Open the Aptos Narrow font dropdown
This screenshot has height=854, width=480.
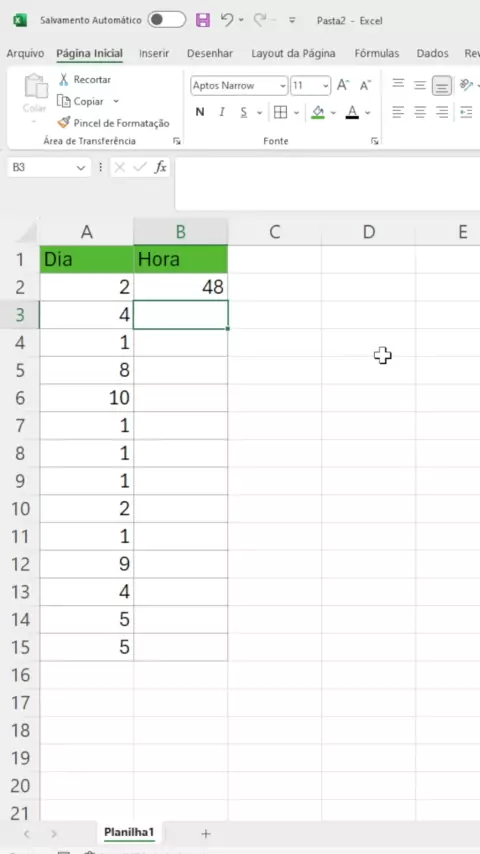pyautogui.click(x=283, y=86)
